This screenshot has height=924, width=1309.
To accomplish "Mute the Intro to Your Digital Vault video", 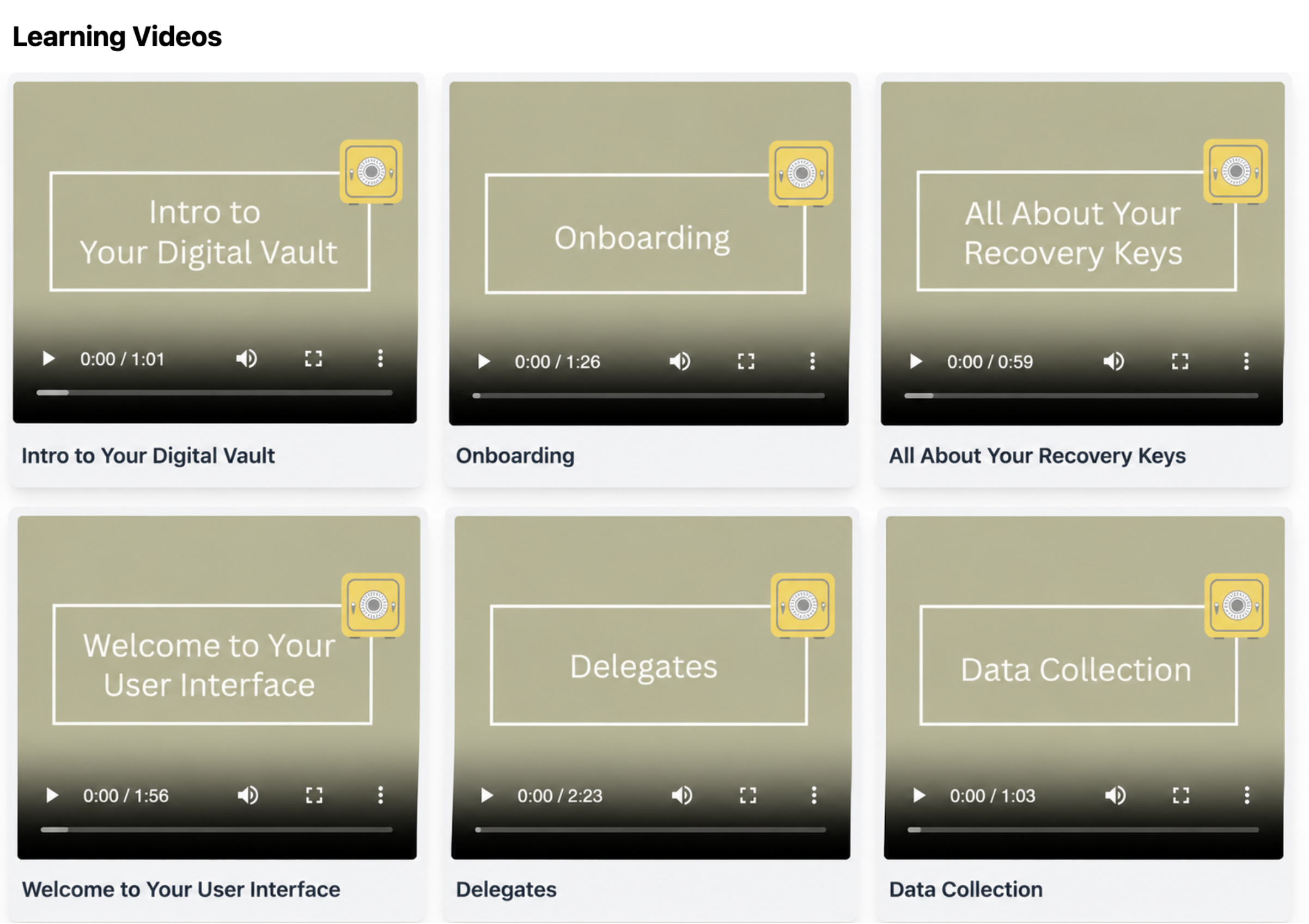I will click(x=246, y=359).
